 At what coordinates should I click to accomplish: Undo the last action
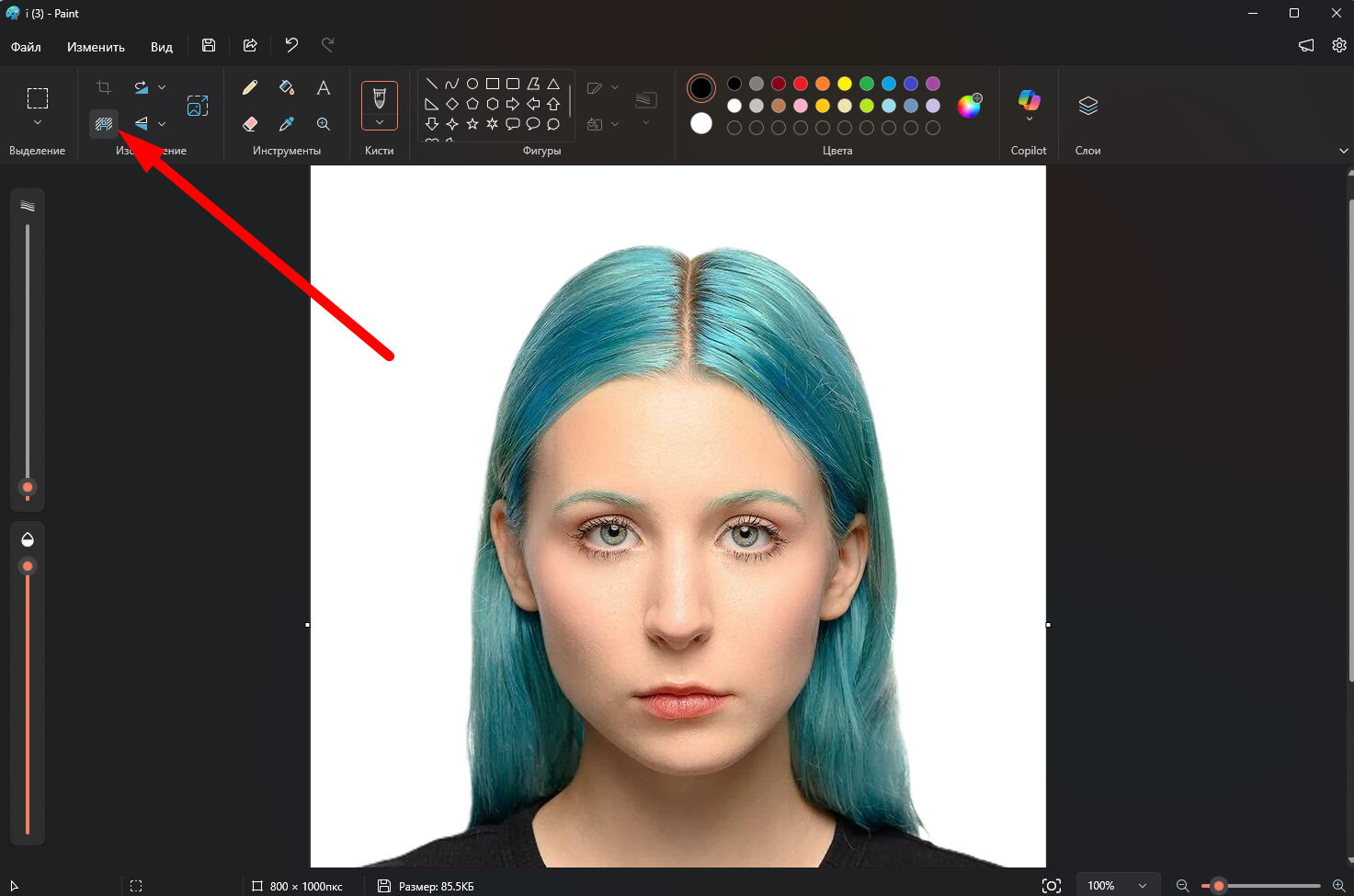291,45
